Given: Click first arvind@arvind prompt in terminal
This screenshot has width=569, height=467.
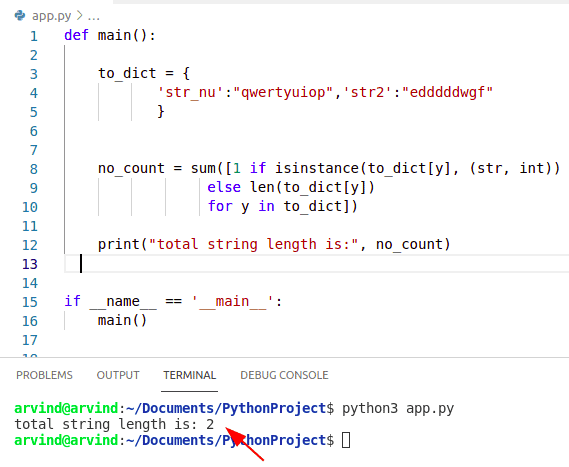Looking at the screenshot, I should click(x=66, y=408).
